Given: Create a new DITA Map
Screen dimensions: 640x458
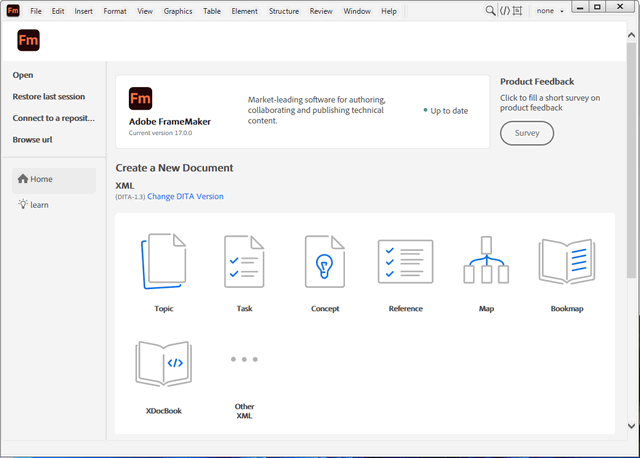Looking at the screenshot, I should click(x=486, y=262).
